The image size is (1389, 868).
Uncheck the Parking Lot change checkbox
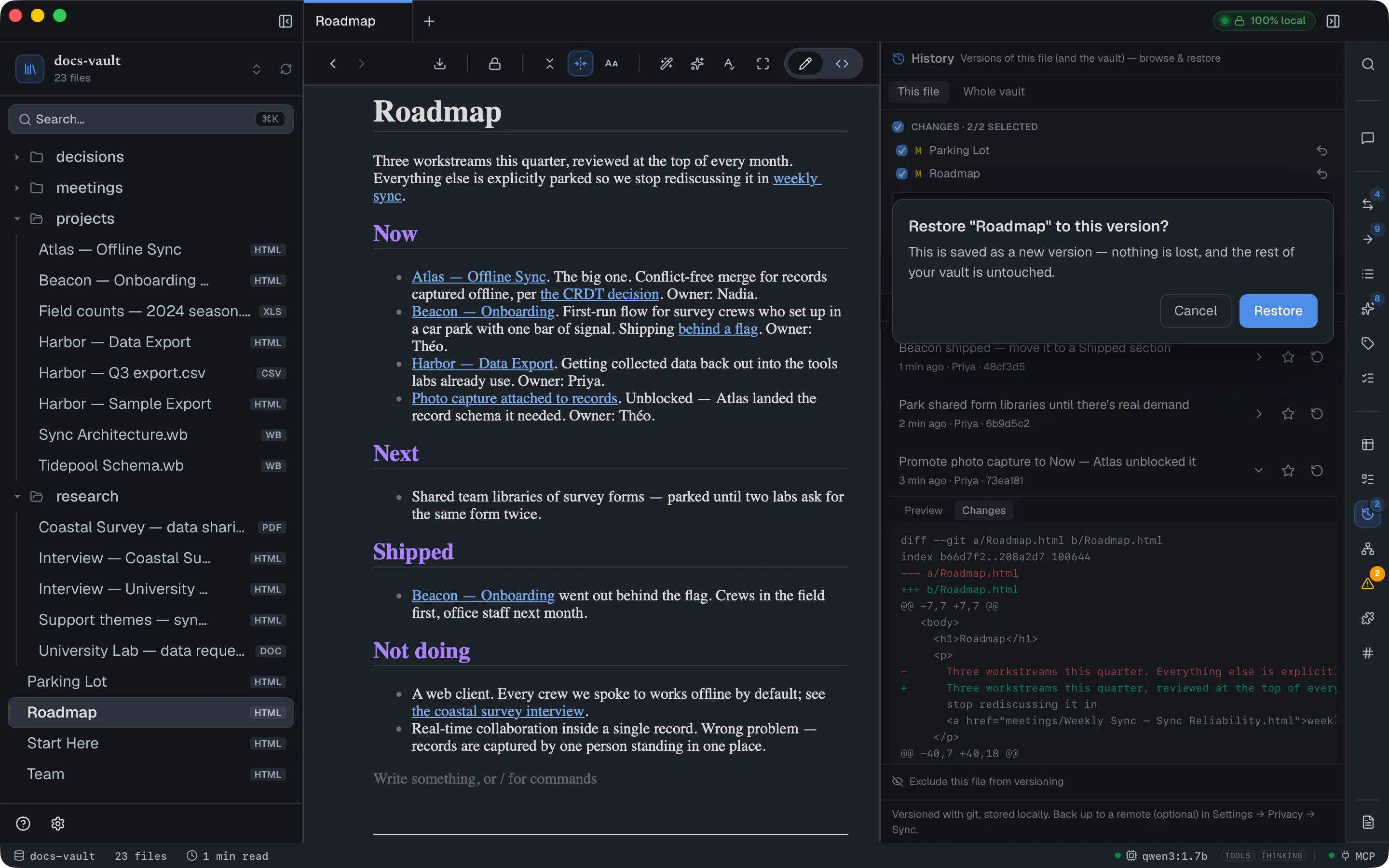[x=902, y=150]
